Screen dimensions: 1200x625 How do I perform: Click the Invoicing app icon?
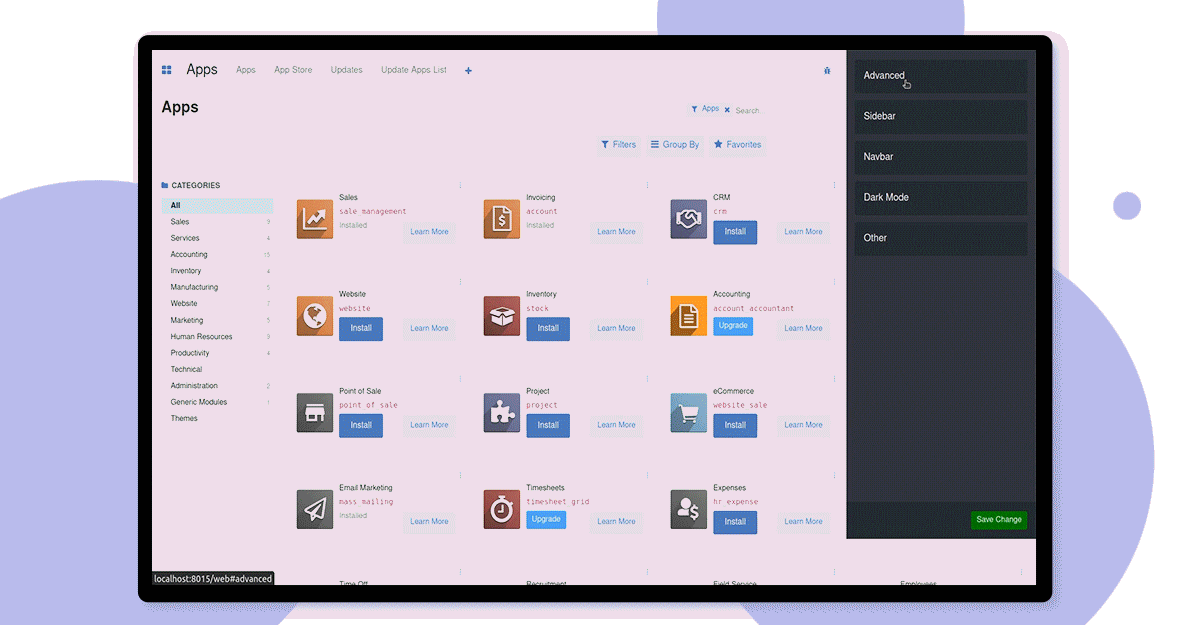[x=502, y=219]
